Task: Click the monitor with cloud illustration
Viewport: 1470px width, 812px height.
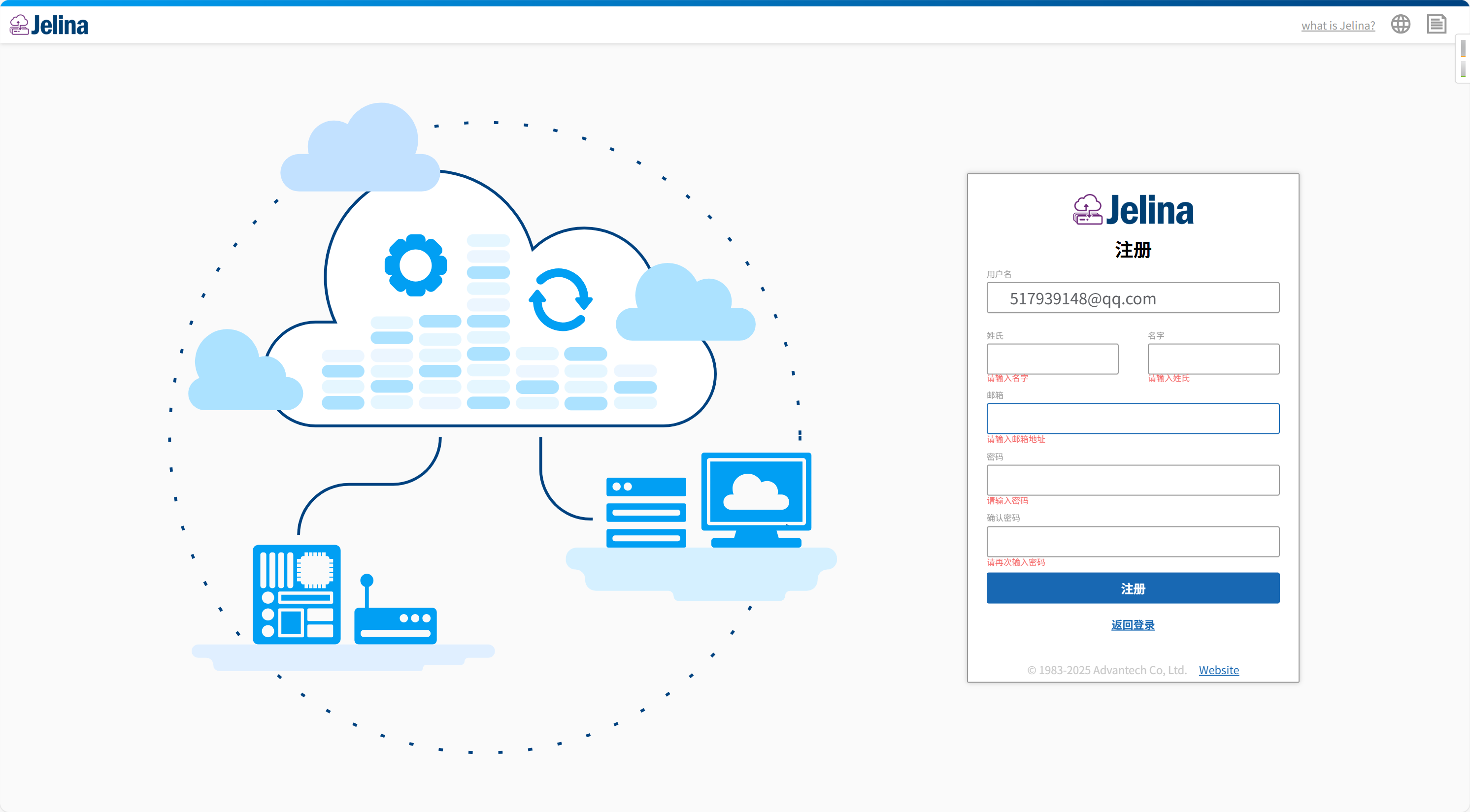Action: tap(756, 499)
